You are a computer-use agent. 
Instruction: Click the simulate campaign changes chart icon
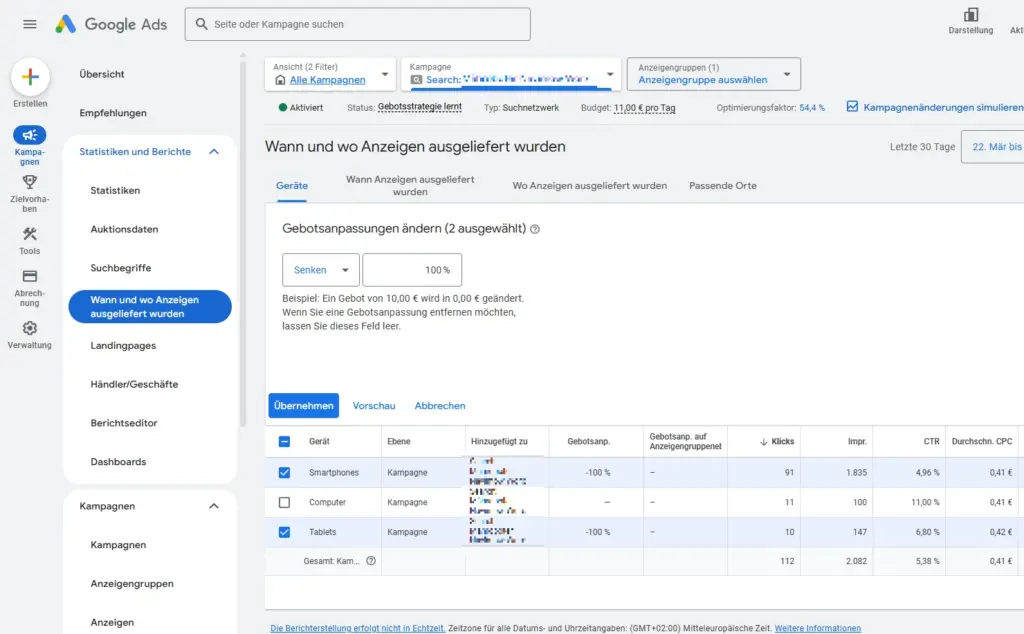coord(852,106)
